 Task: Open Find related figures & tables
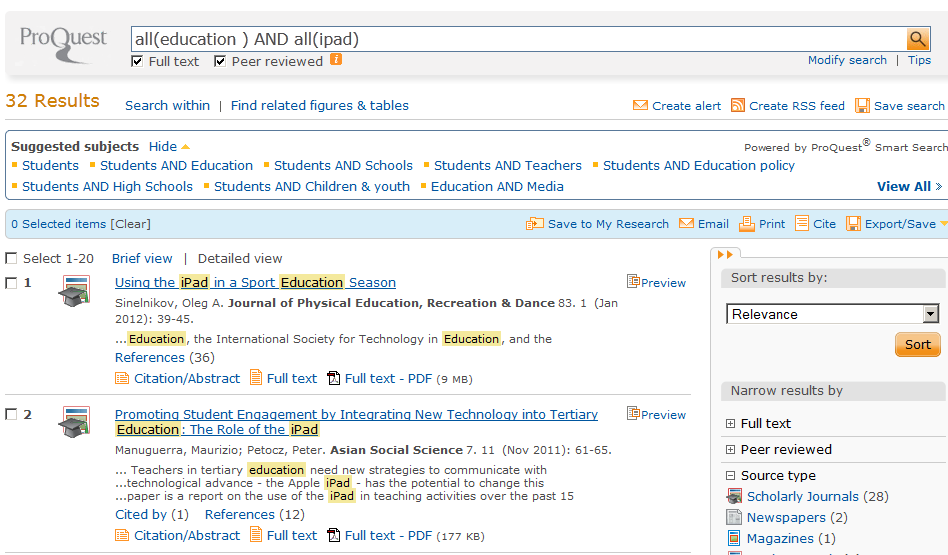(320, 105)
